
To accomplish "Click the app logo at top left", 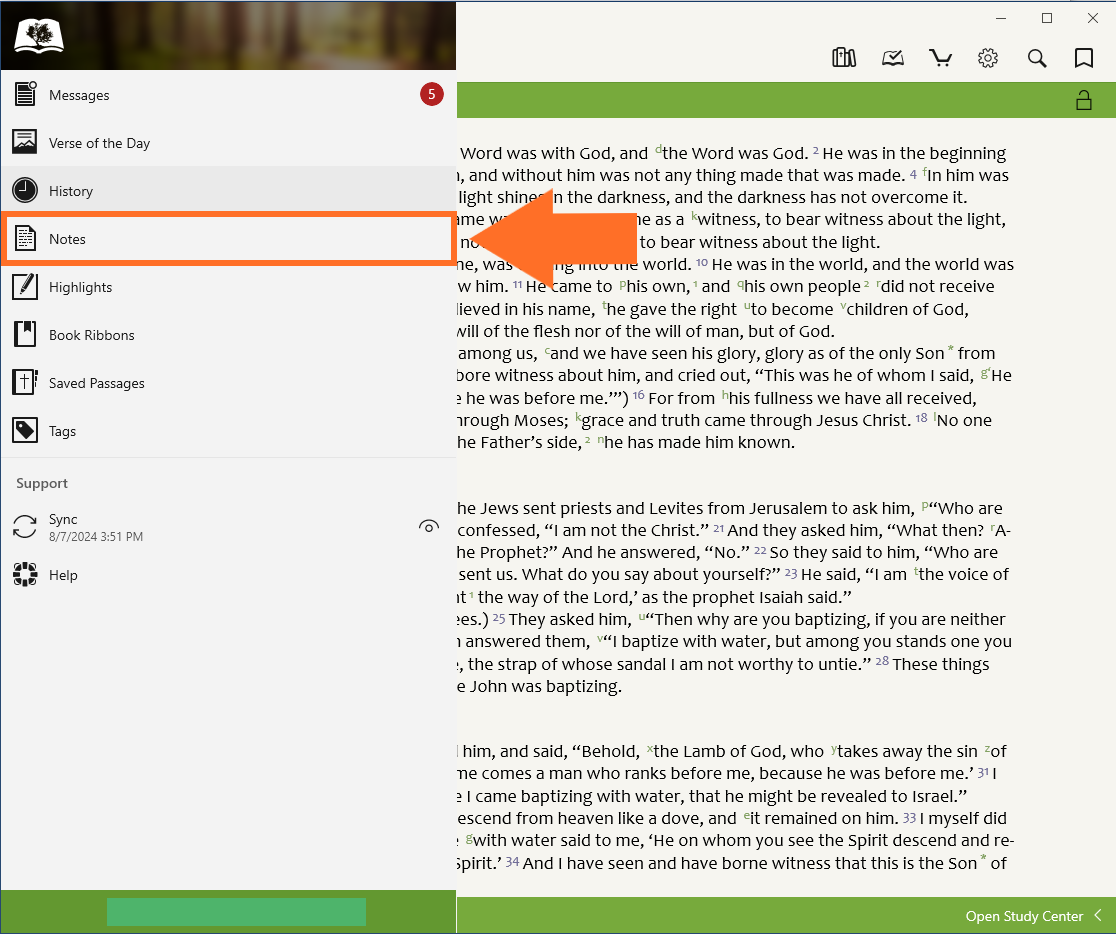I will [39, 36].
